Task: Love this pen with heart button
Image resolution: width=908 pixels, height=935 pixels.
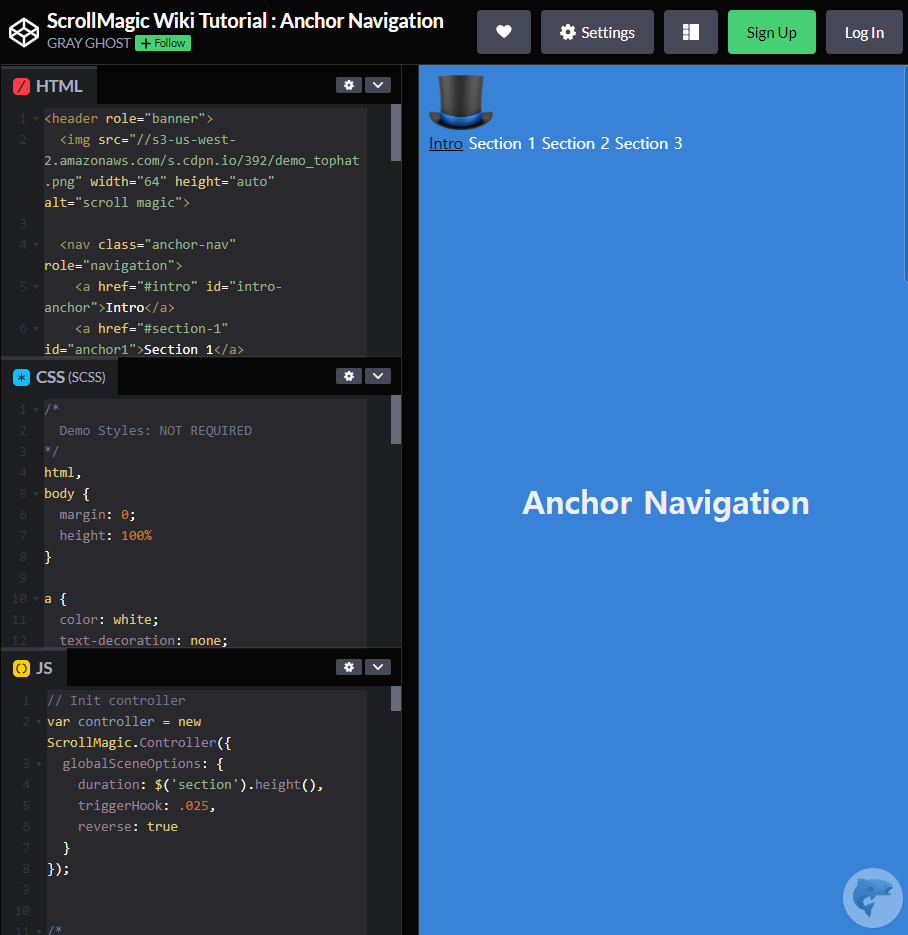Action: [x=504, y=32]
